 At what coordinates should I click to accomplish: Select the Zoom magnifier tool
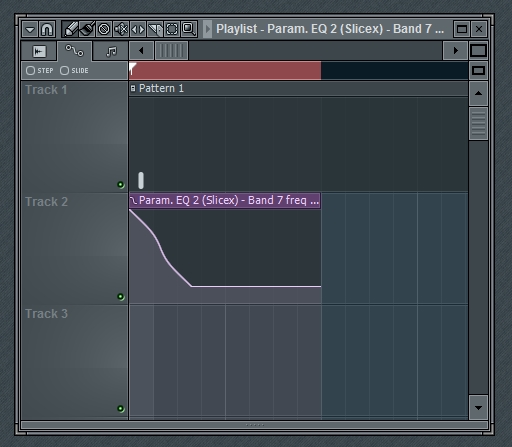tap(189, 29)
